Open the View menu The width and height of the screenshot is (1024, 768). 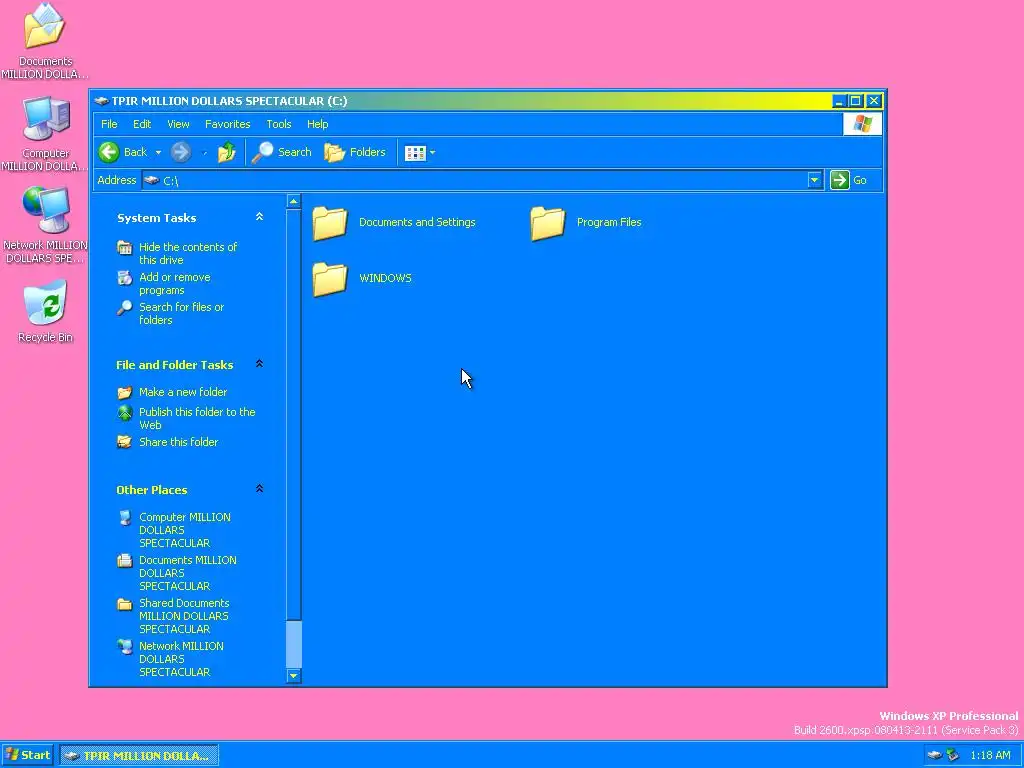pyautogui.click(x=178, y=124)
